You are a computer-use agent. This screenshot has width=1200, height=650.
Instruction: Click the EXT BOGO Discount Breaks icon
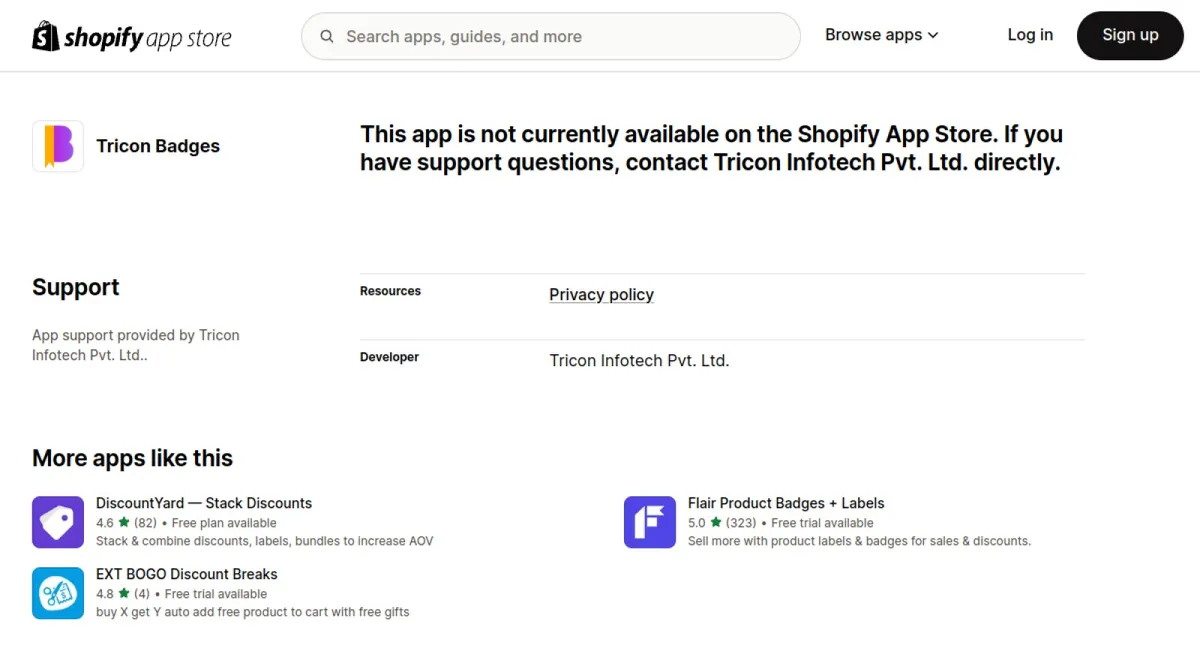point(58,593)
